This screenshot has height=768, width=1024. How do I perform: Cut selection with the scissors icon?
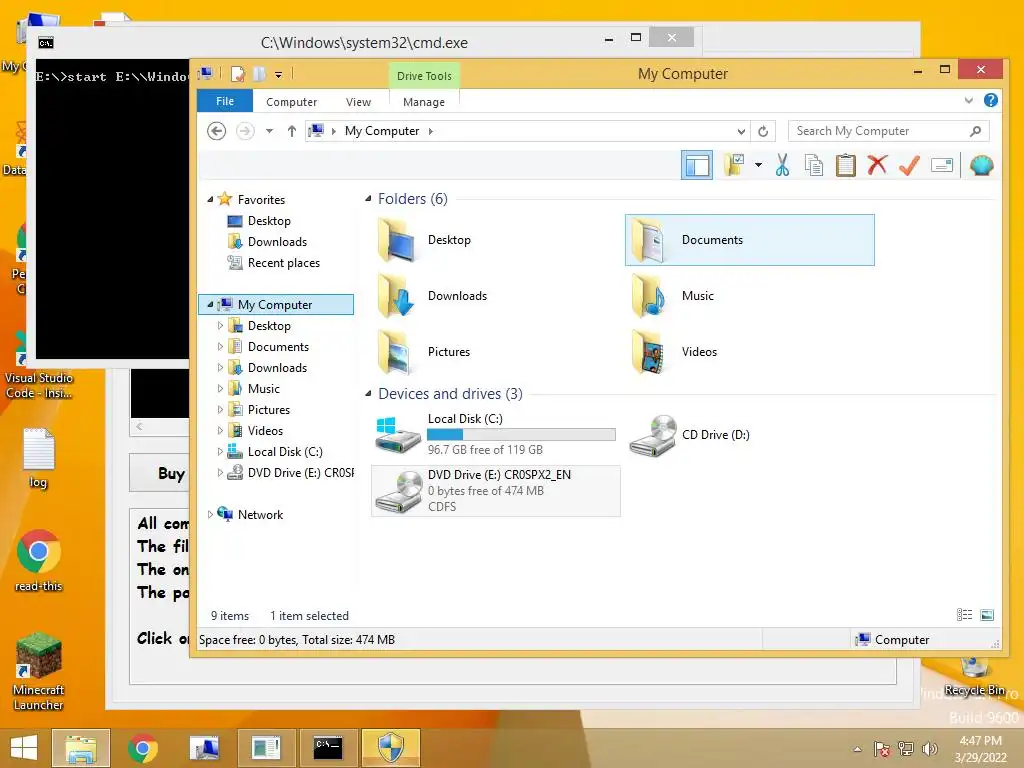click(782, 165)
